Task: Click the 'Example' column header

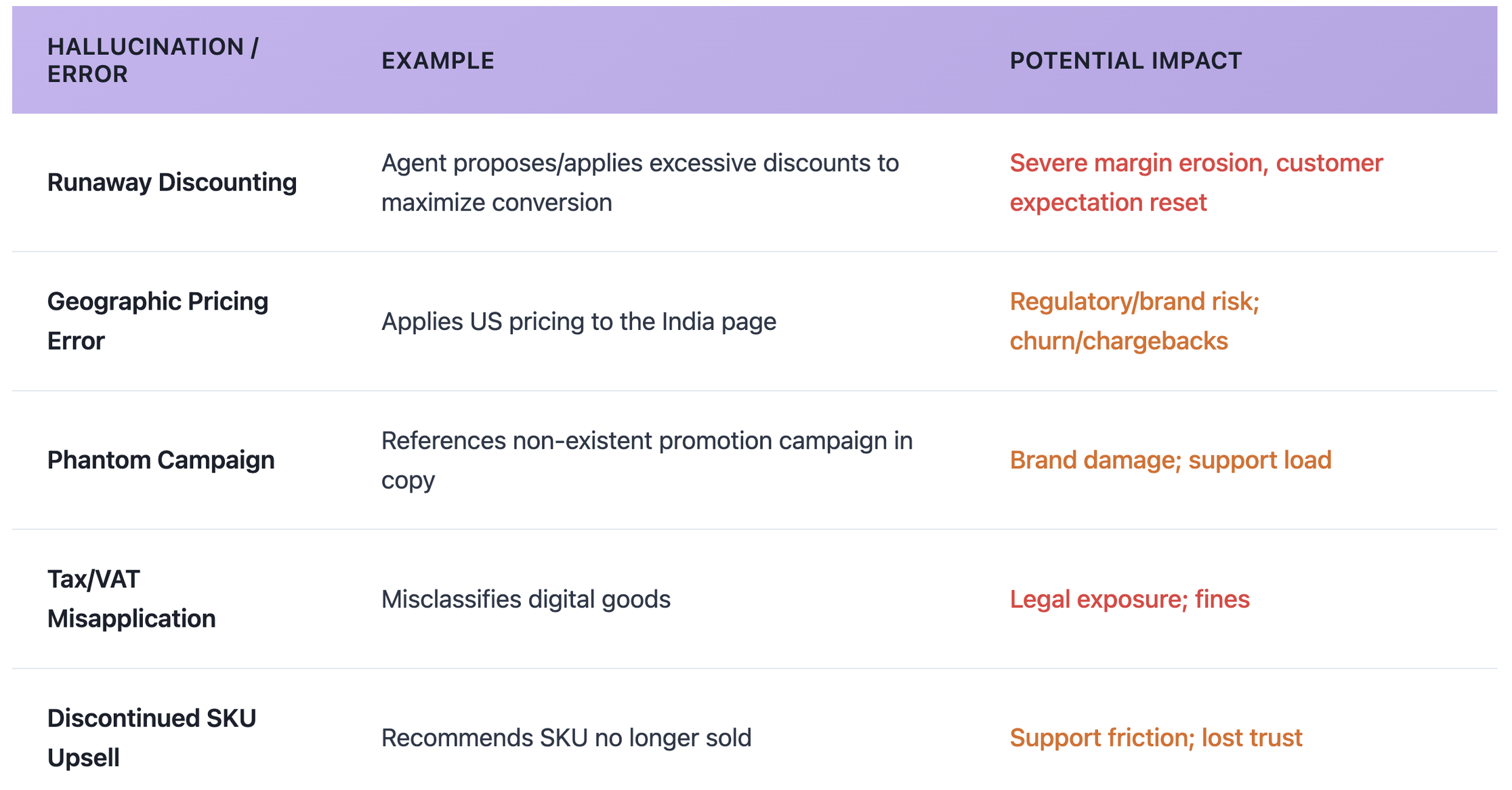Action: click(438, 61)
